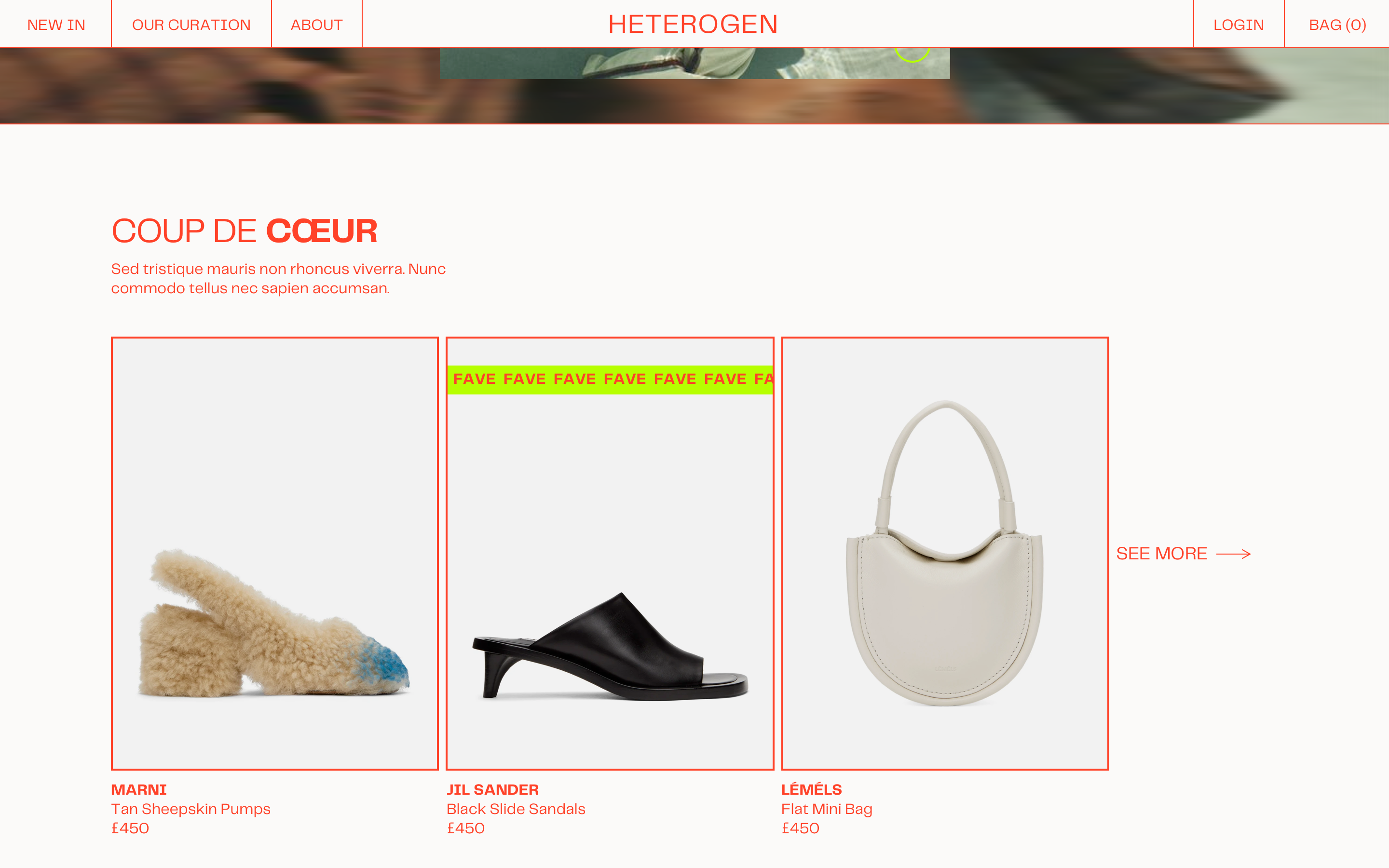Screen dimensions: 1389x868
Task: Open the Flat Mini Bag image
Action: pyautogui.click(x=945, y=554)
